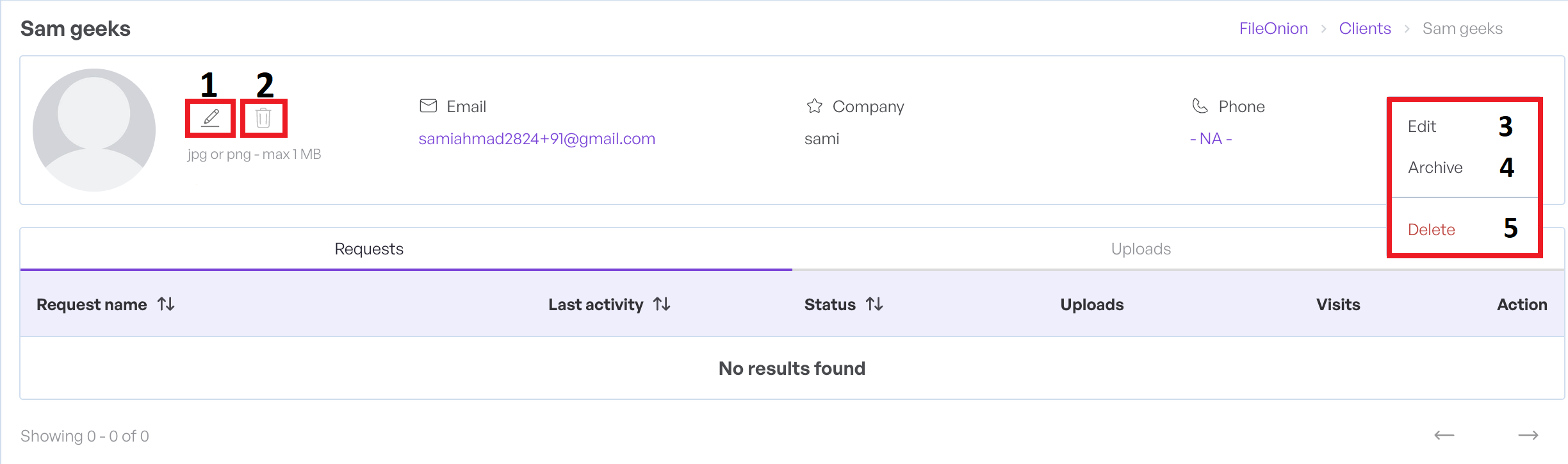Open the Uploads tab
Image resolution: width=1568 pixels, height=464 pixels.
(x=1141, y=249)
